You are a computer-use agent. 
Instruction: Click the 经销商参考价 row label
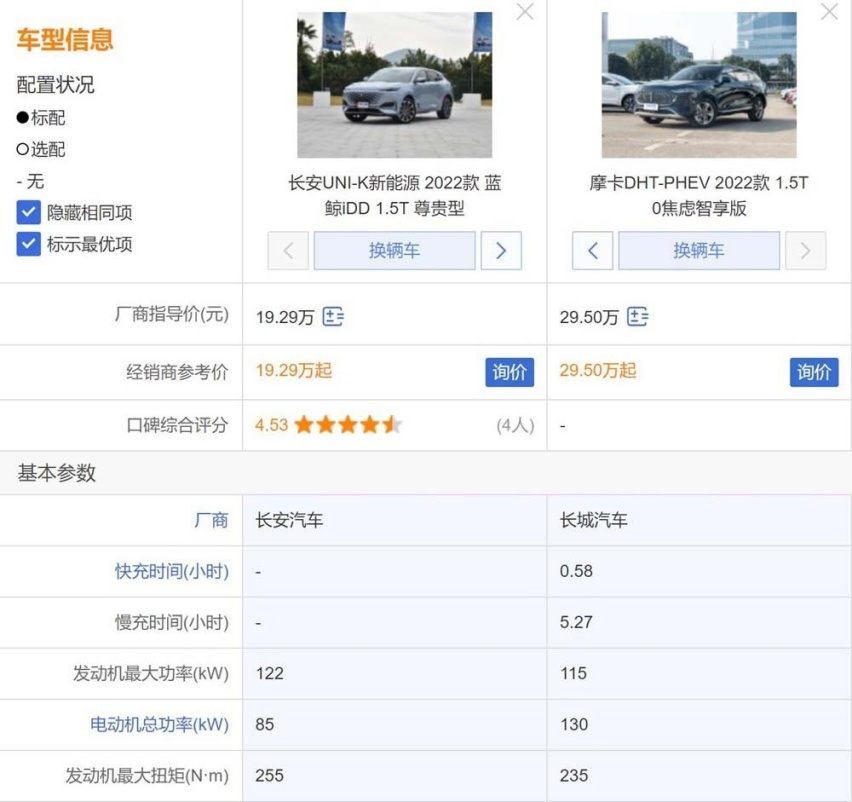[x=177, y=372]
